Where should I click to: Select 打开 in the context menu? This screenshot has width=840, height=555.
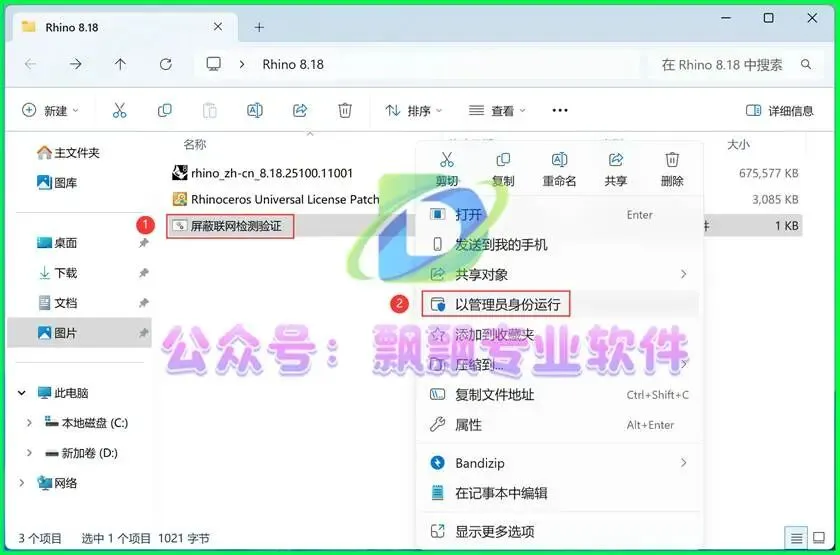coord(559,215)
